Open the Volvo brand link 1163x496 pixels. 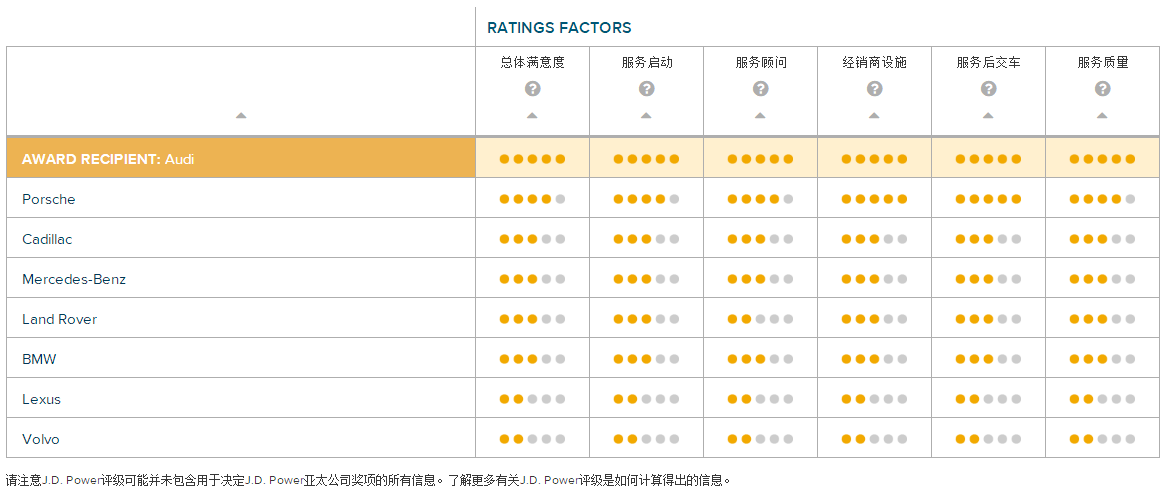click(x=41, y=440)
